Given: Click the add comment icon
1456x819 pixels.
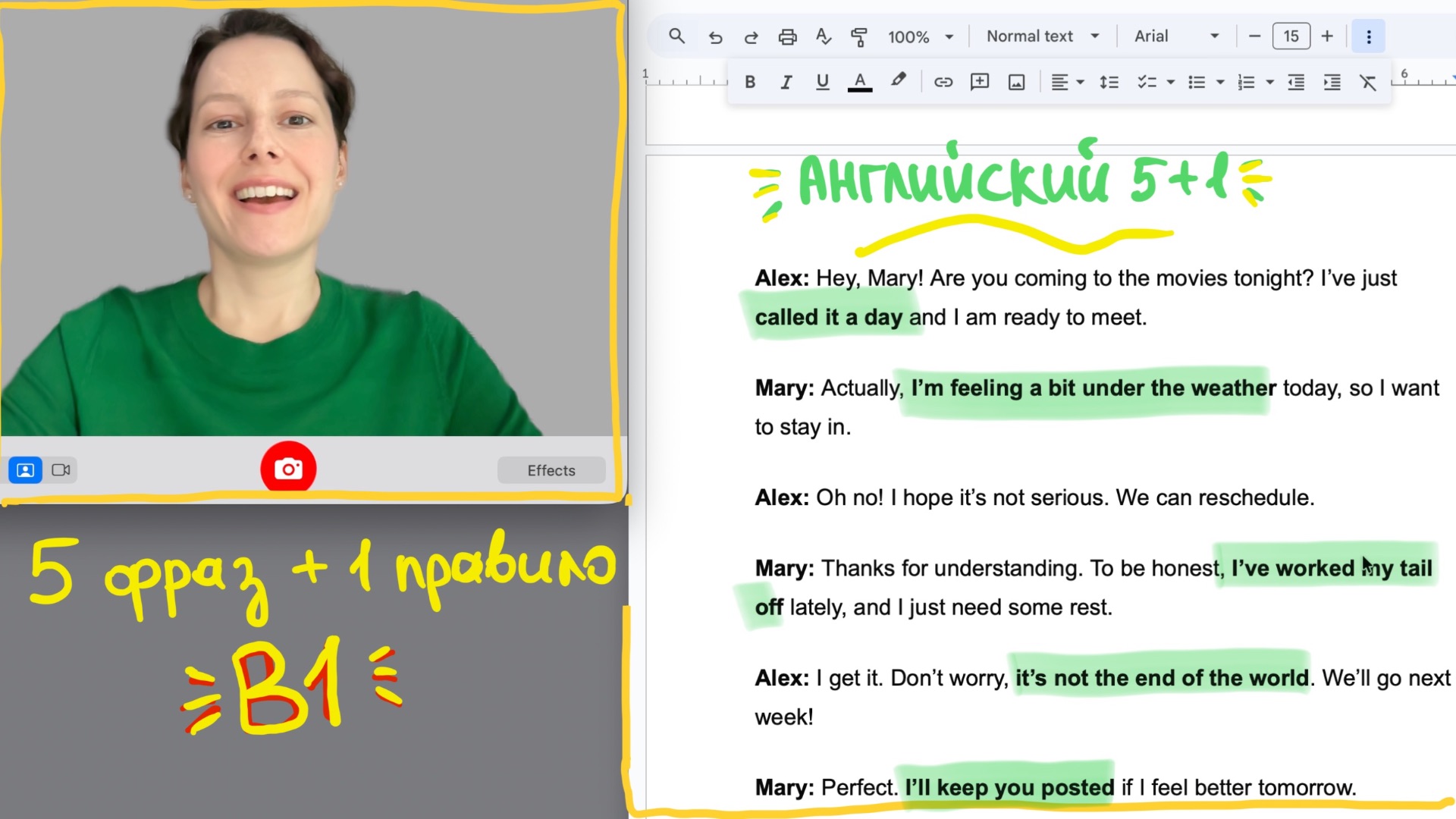Looking at the screenshot, I should coord(980,82).
